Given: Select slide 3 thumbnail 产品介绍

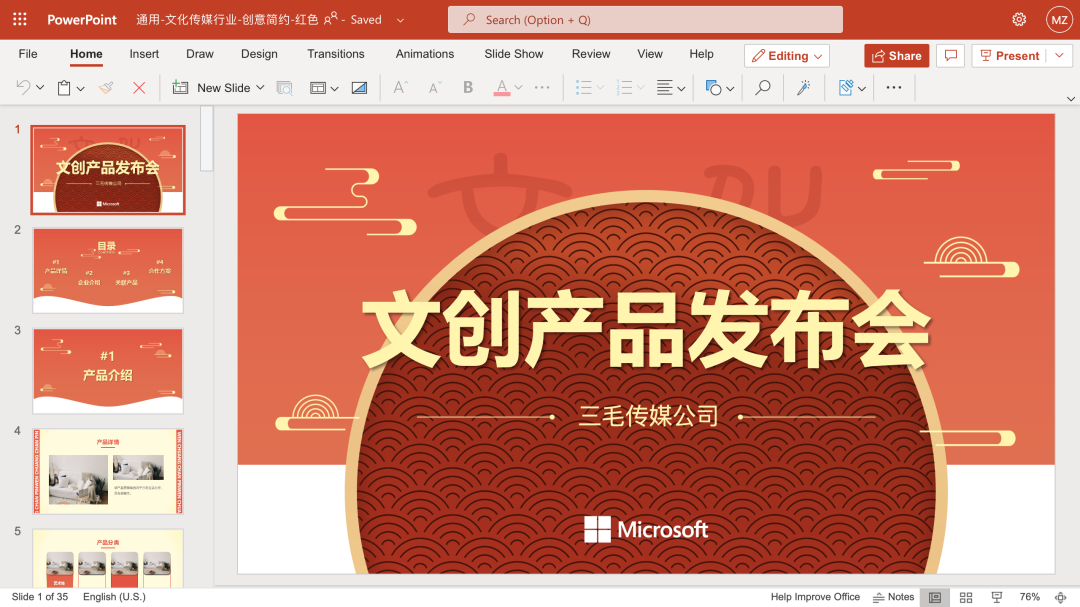Looking at the screenshot, I should tap(108, 371).
